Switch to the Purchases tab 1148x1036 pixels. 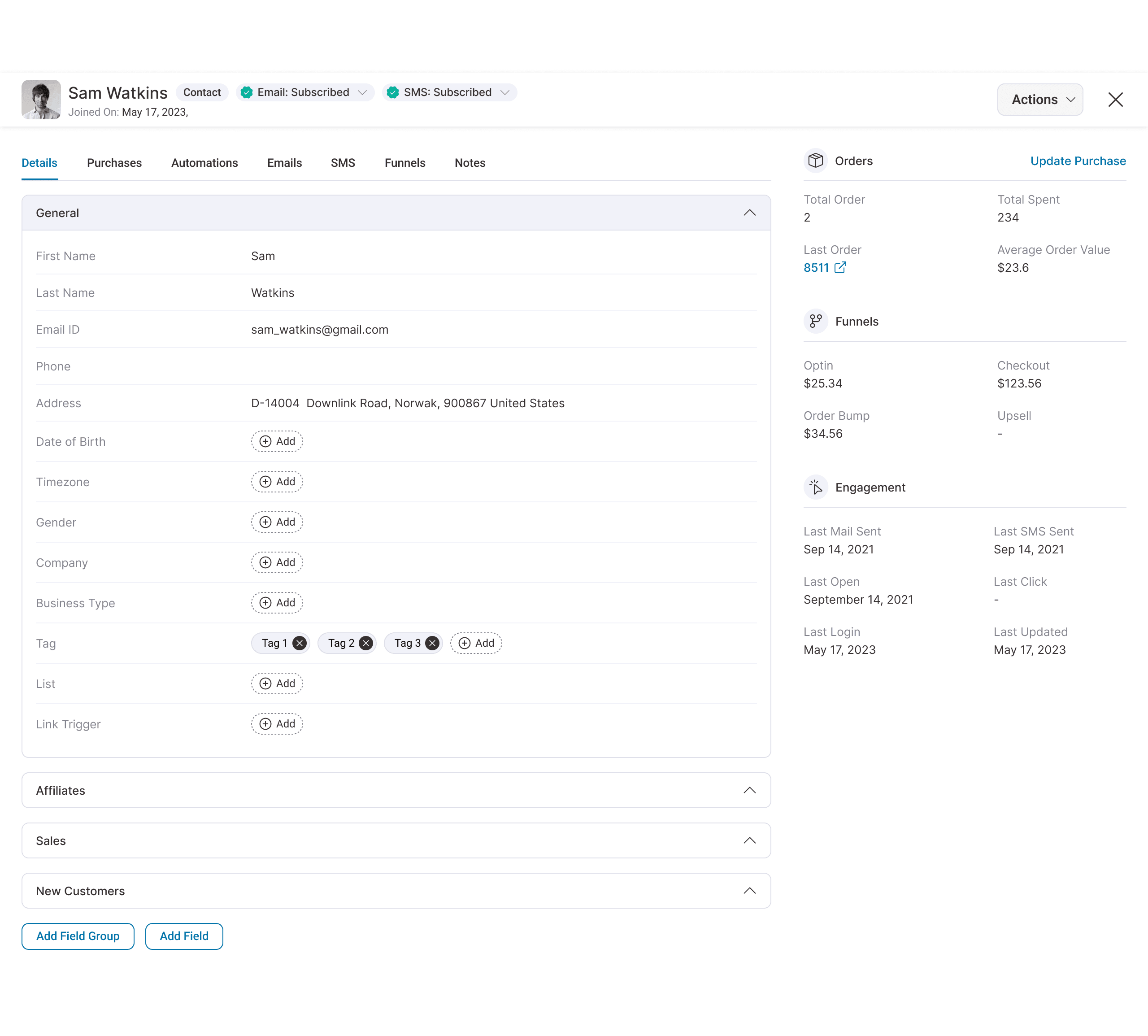pyautogui.click(x=114, y=163)
